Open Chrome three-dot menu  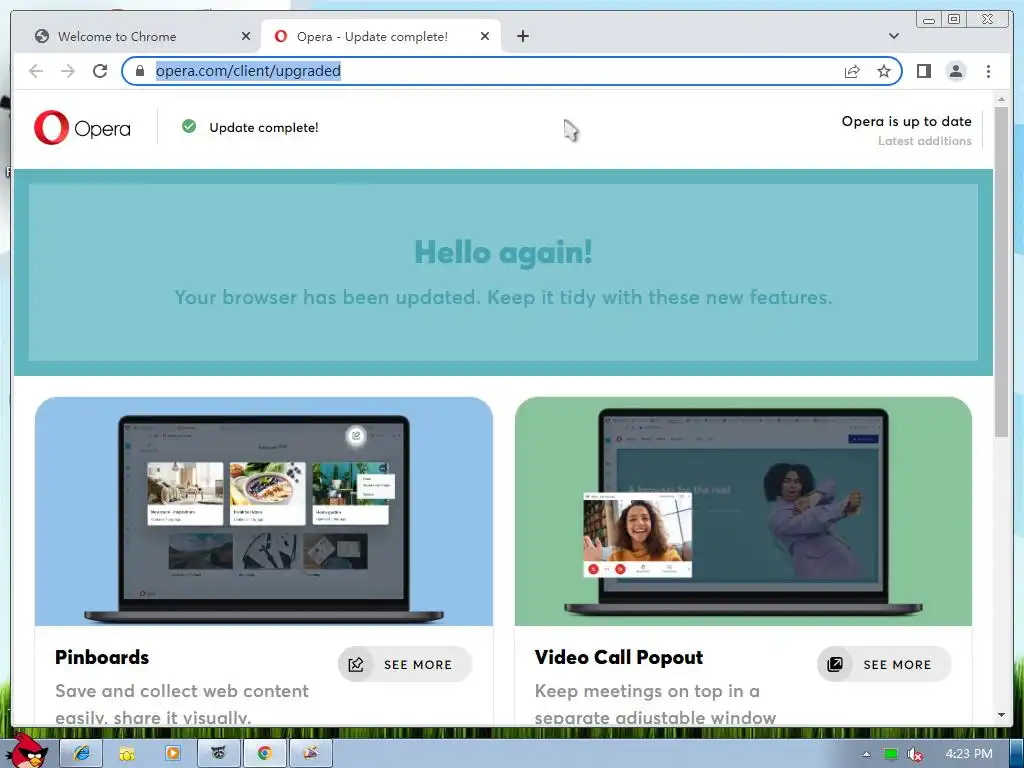988,71
